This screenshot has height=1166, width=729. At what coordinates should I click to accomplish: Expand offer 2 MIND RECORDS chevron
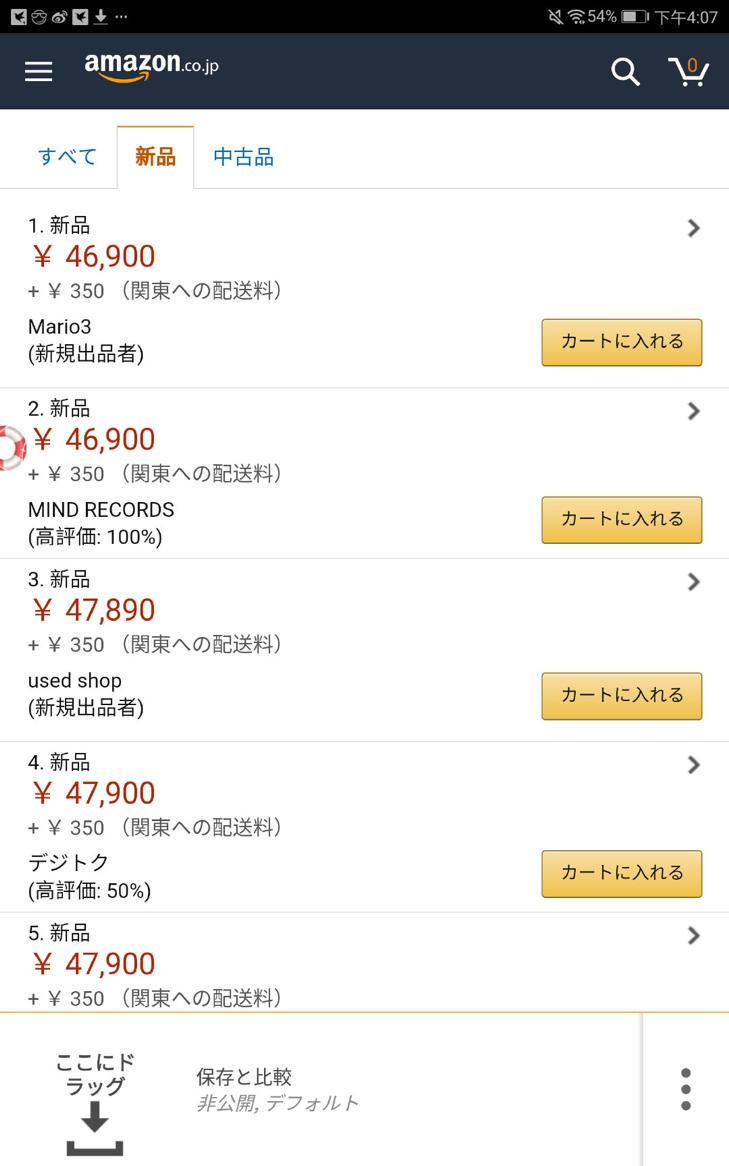(x=693, y=411)
